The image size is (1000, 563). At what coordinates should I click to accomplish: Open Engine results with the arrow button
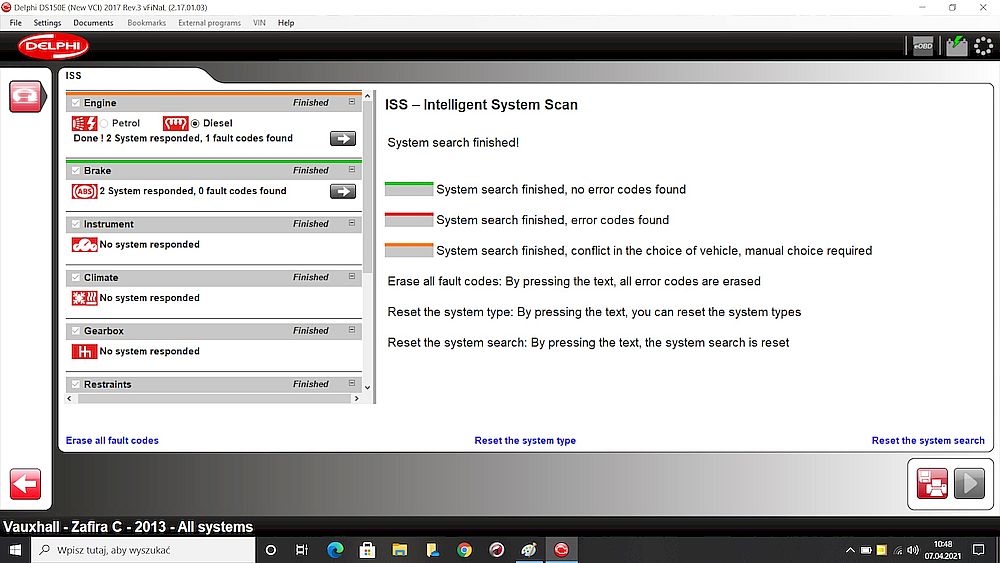(343, 139)
